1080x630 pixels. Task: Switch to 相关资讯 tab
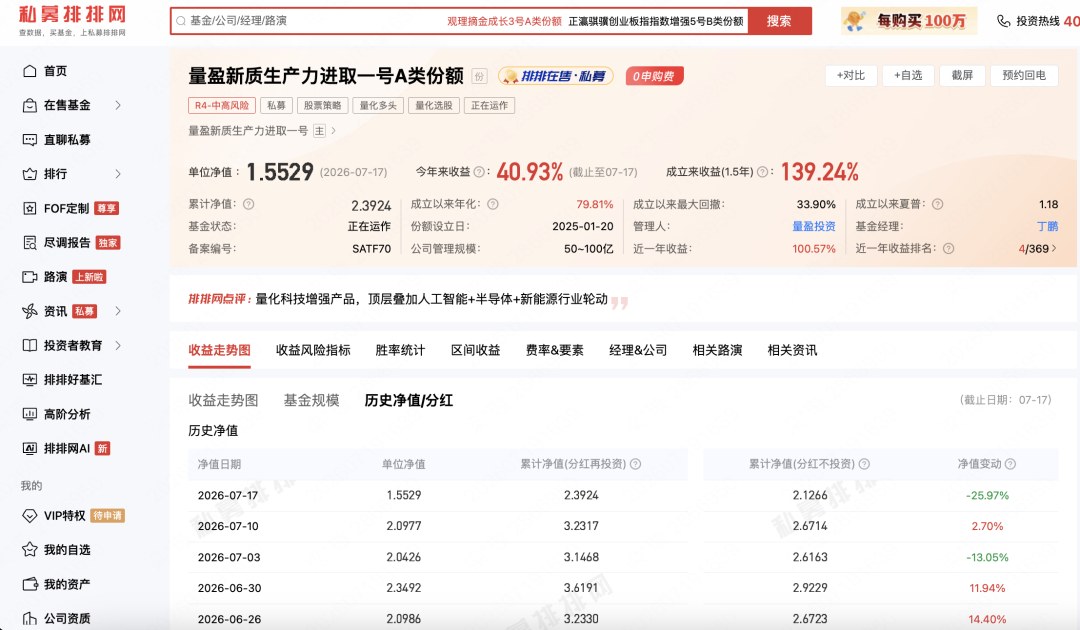792,350
